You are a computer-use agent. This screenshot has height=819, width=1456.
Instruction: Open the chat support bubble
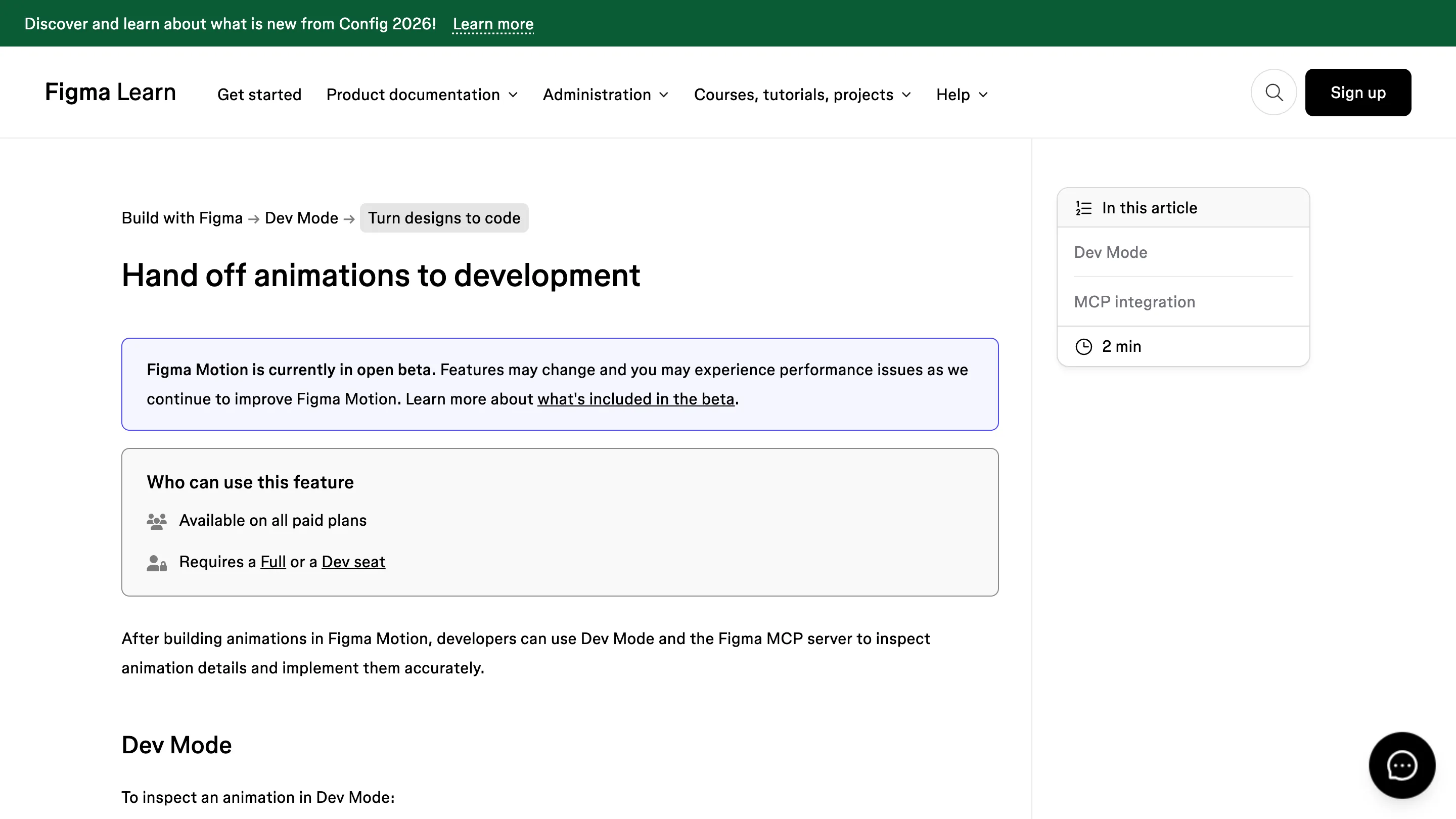[1402, 765]
